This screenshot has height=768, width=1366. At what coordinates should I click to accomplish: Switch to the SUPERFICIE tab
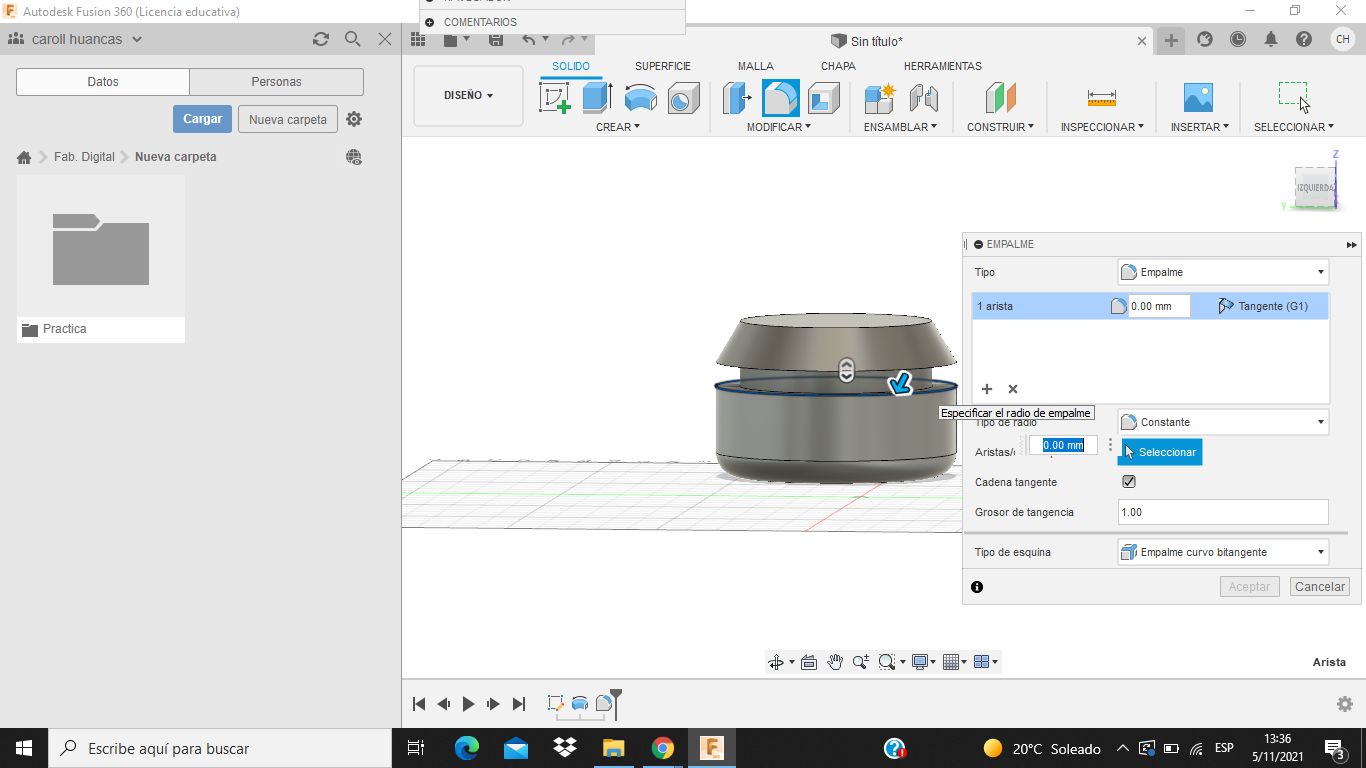pos(662,66)
